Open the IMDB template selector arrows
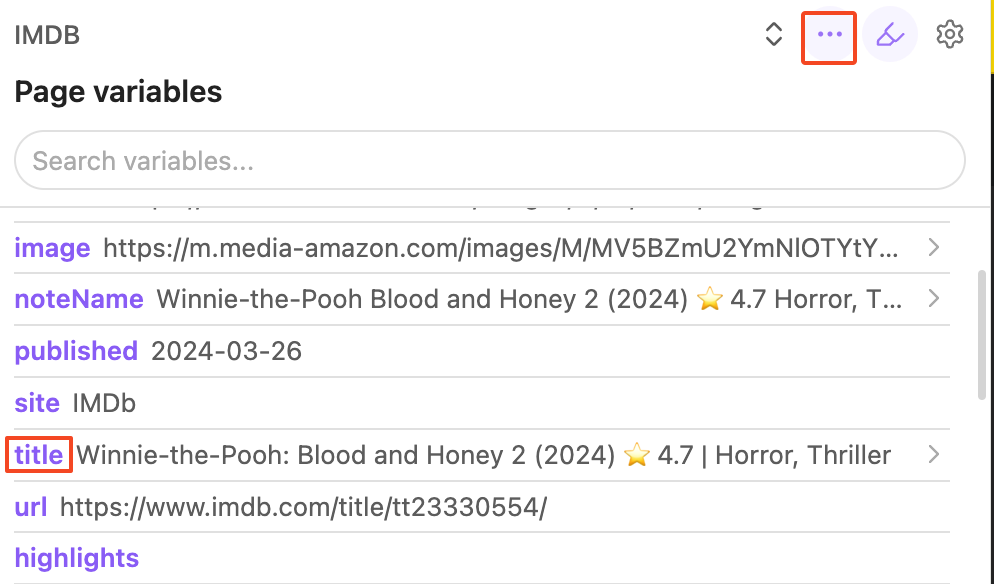Image resolution: width=994 pixels, height=584 pixels. [773, 35]
